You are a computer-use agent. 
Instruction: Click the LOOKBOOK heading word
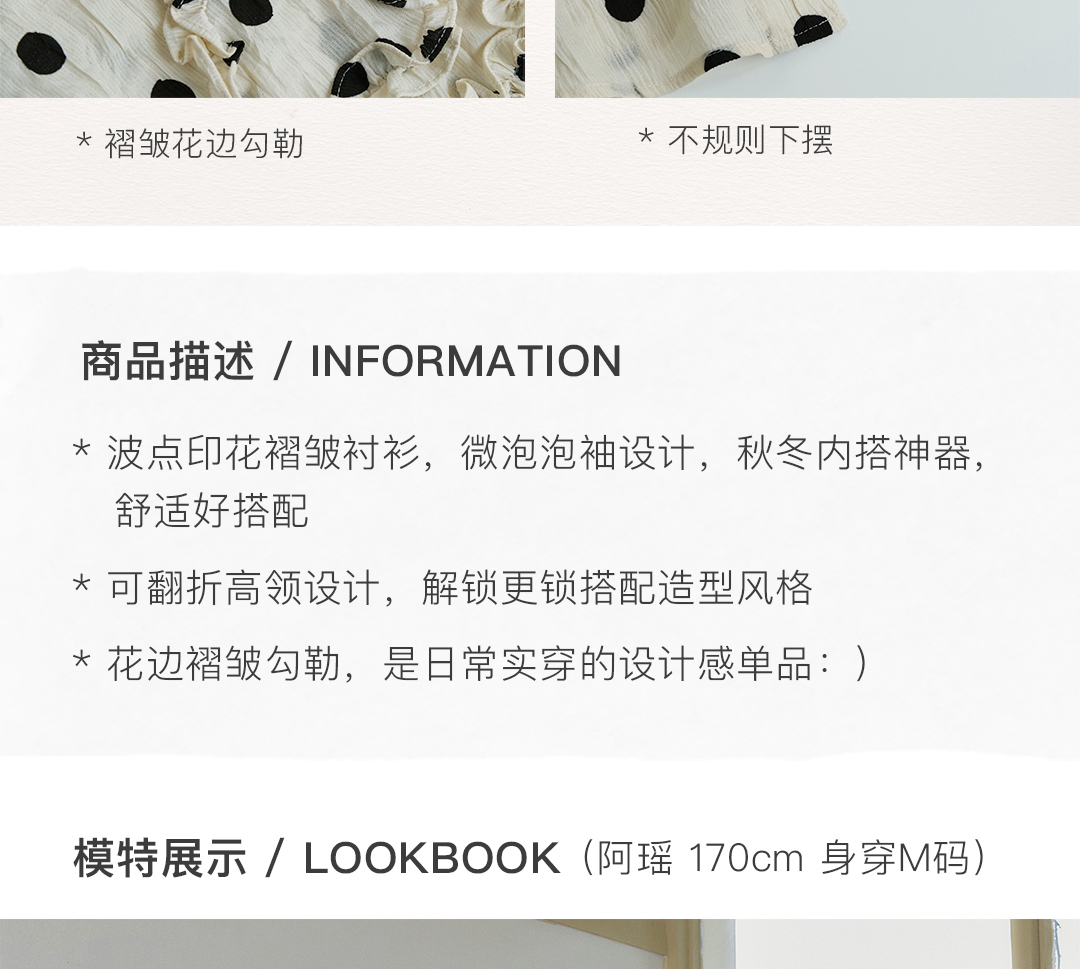click(432, 858)
